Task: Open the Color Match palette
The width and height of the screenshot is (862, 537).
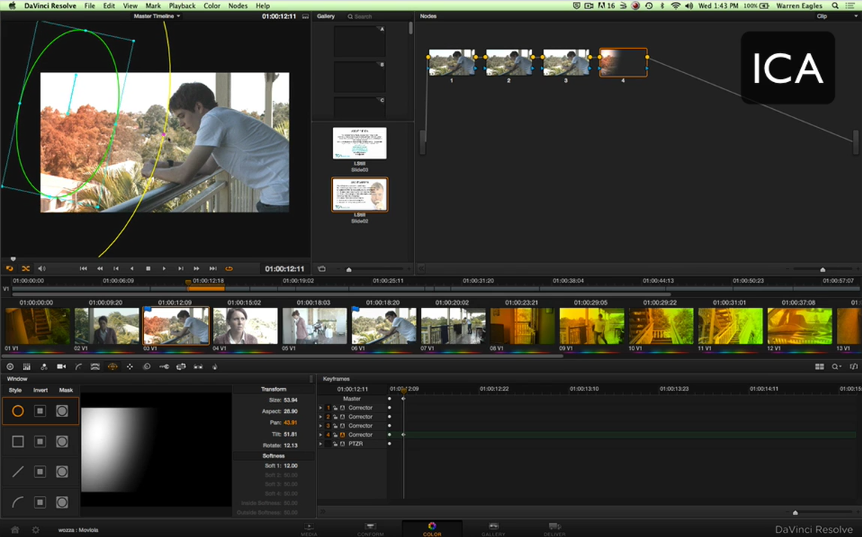Action: tap(26, 367)
